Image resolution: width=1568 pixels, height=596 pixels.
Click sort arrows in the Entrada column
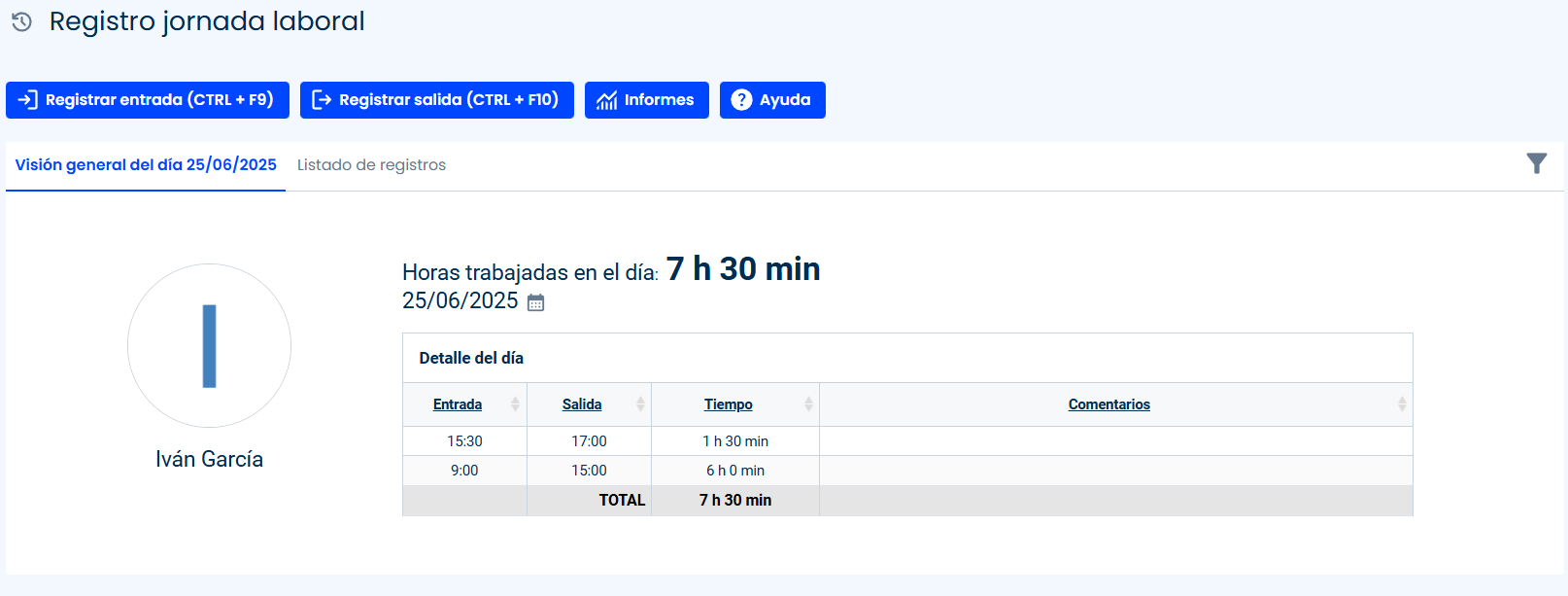point(515,404)
